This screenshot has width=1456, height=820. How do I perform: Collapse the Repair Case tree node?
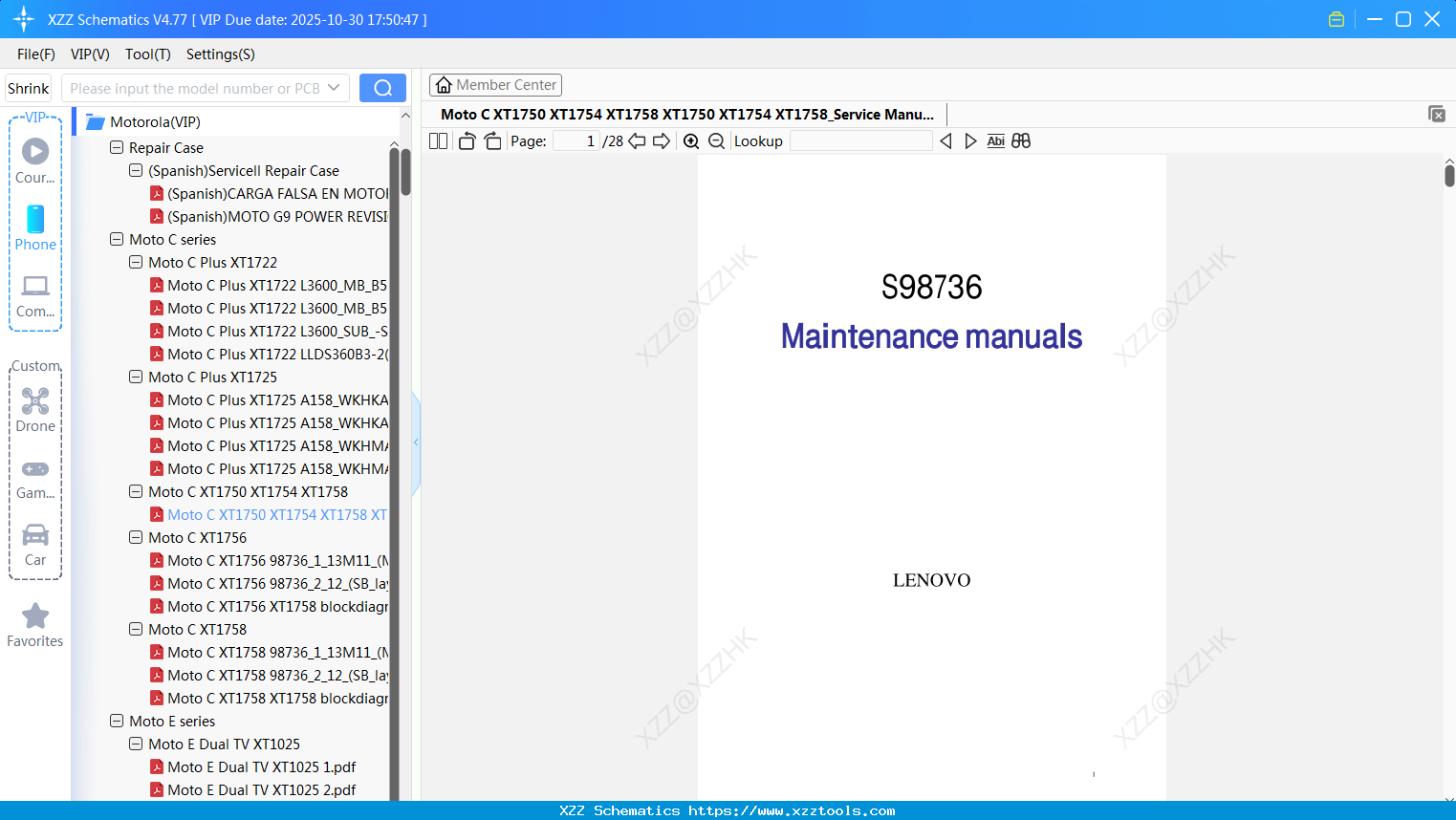116,147
